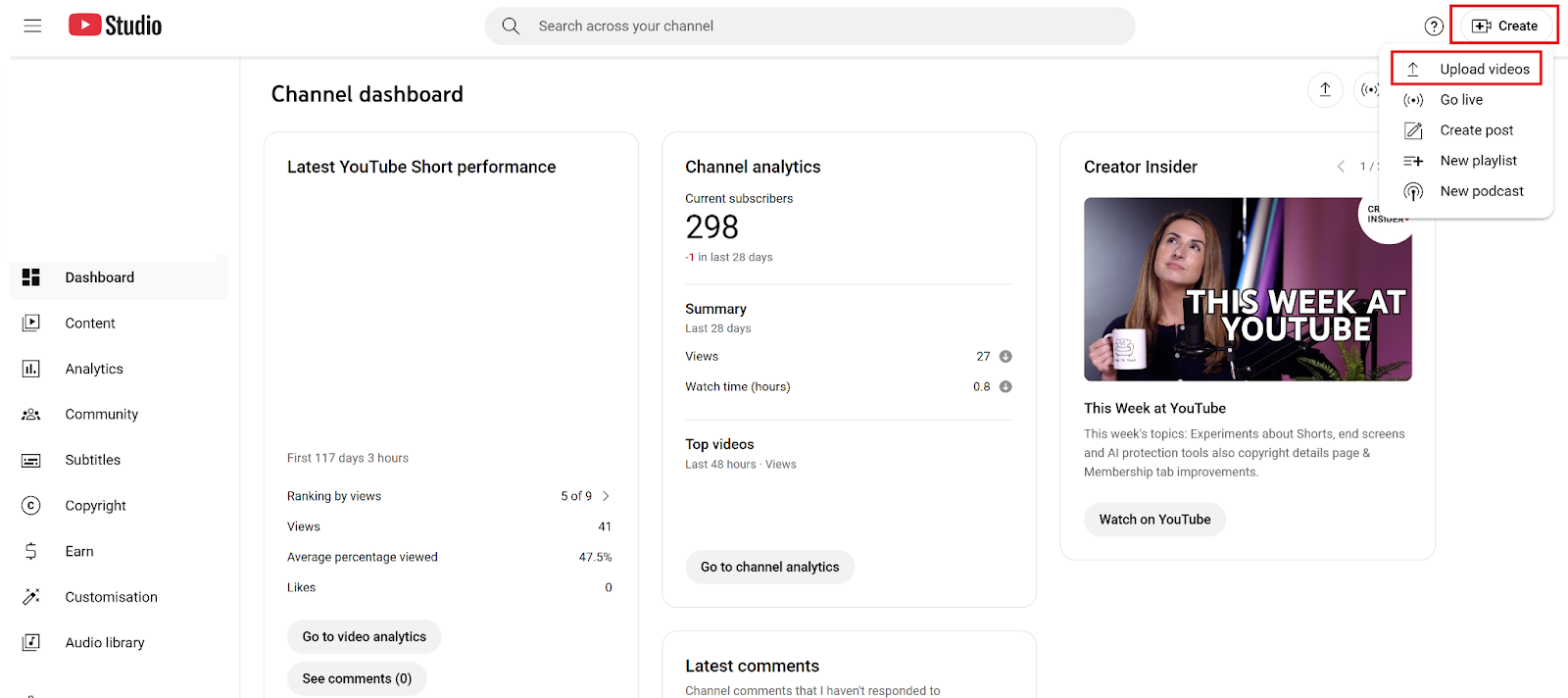Click See comments (0) button
The height and width of the screenshot is (698, 1568).
(x=357, y=679)
